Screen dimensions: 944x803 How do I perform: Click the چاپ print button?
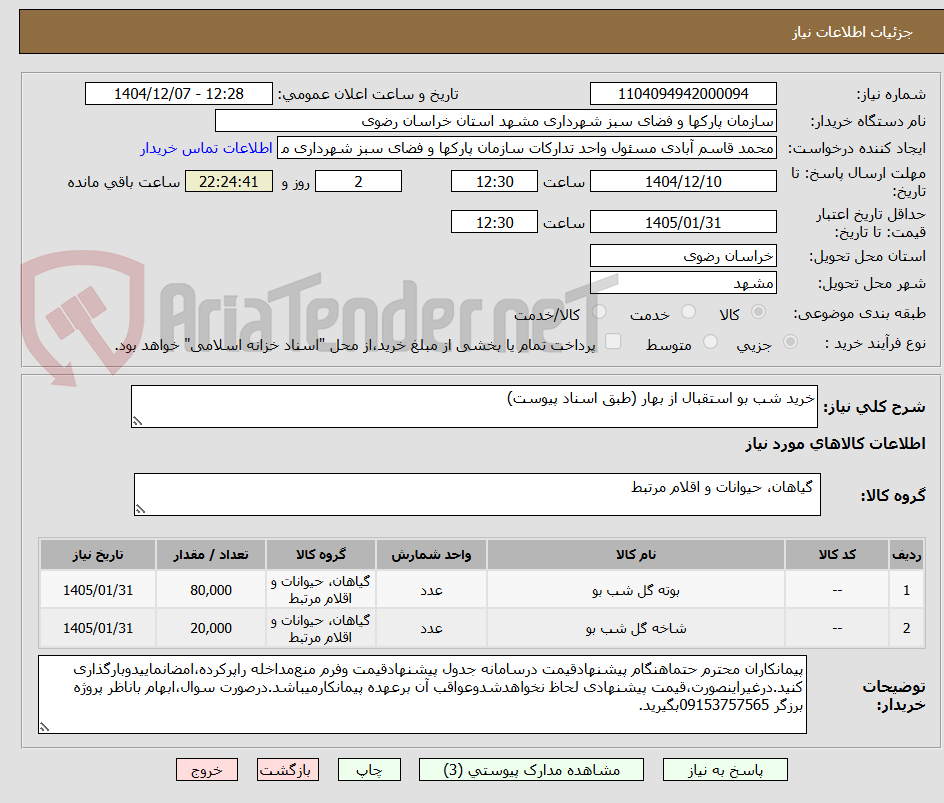(x=369, y=770)
